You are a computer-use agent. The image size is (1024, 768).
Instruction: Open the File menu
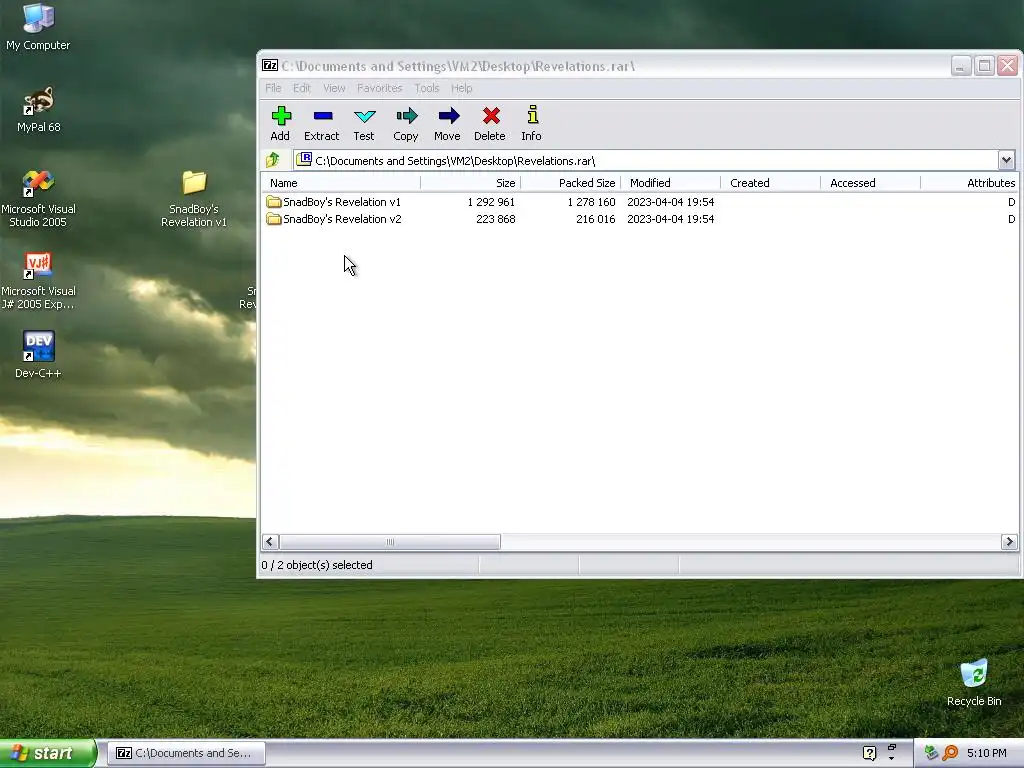pyautogui.click(x=273, y=88)
